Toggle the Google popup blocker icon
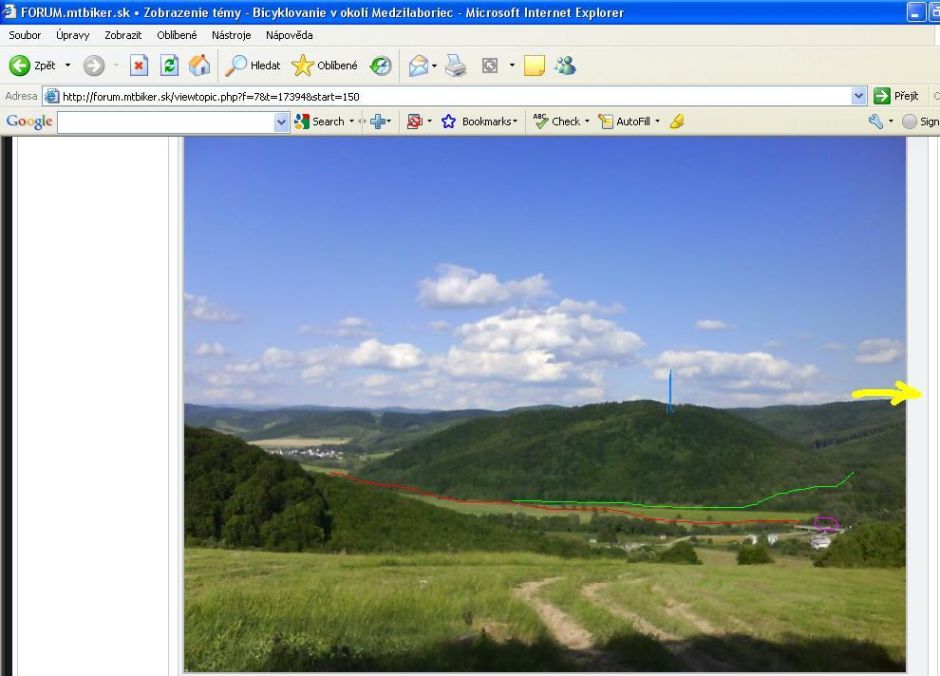The image size is (940, 676). [x=414, y=121]
